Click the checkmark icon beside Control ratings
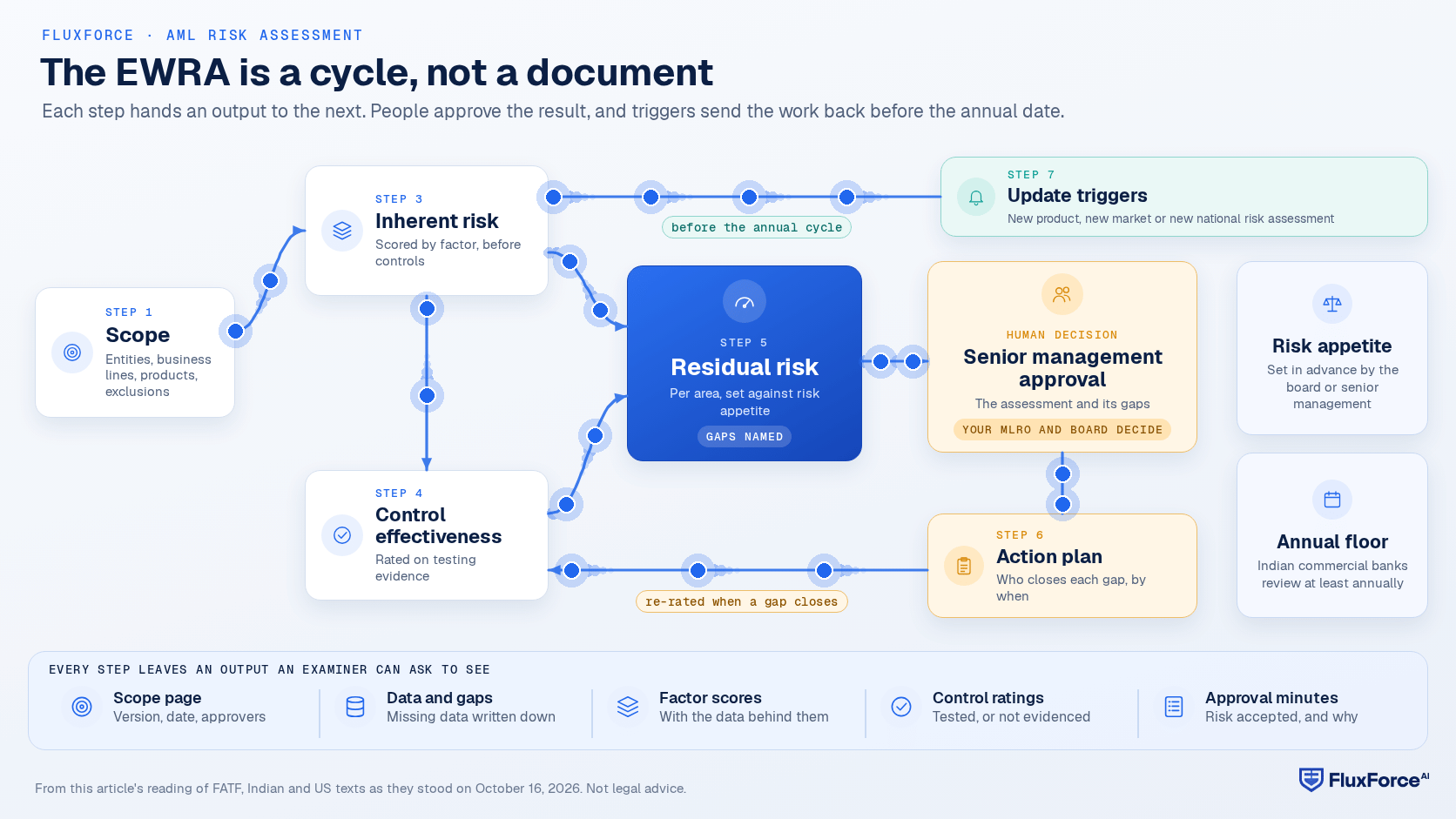This screenshot has width=1456, height=819. 901,707
